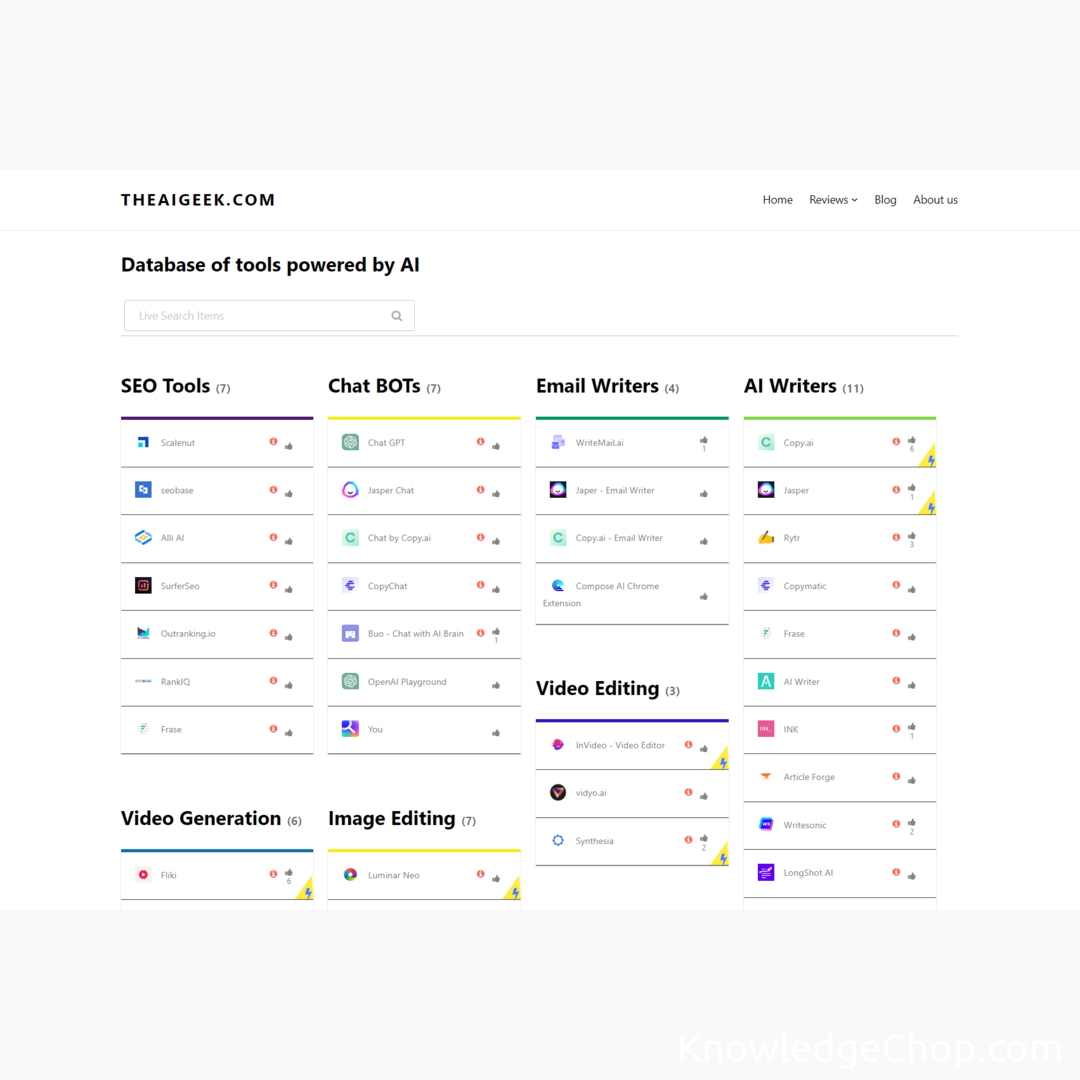Expand the Reviews dropdown menu
The height and width of the screenshot is (1080, 1080).
tap(833, 200)
